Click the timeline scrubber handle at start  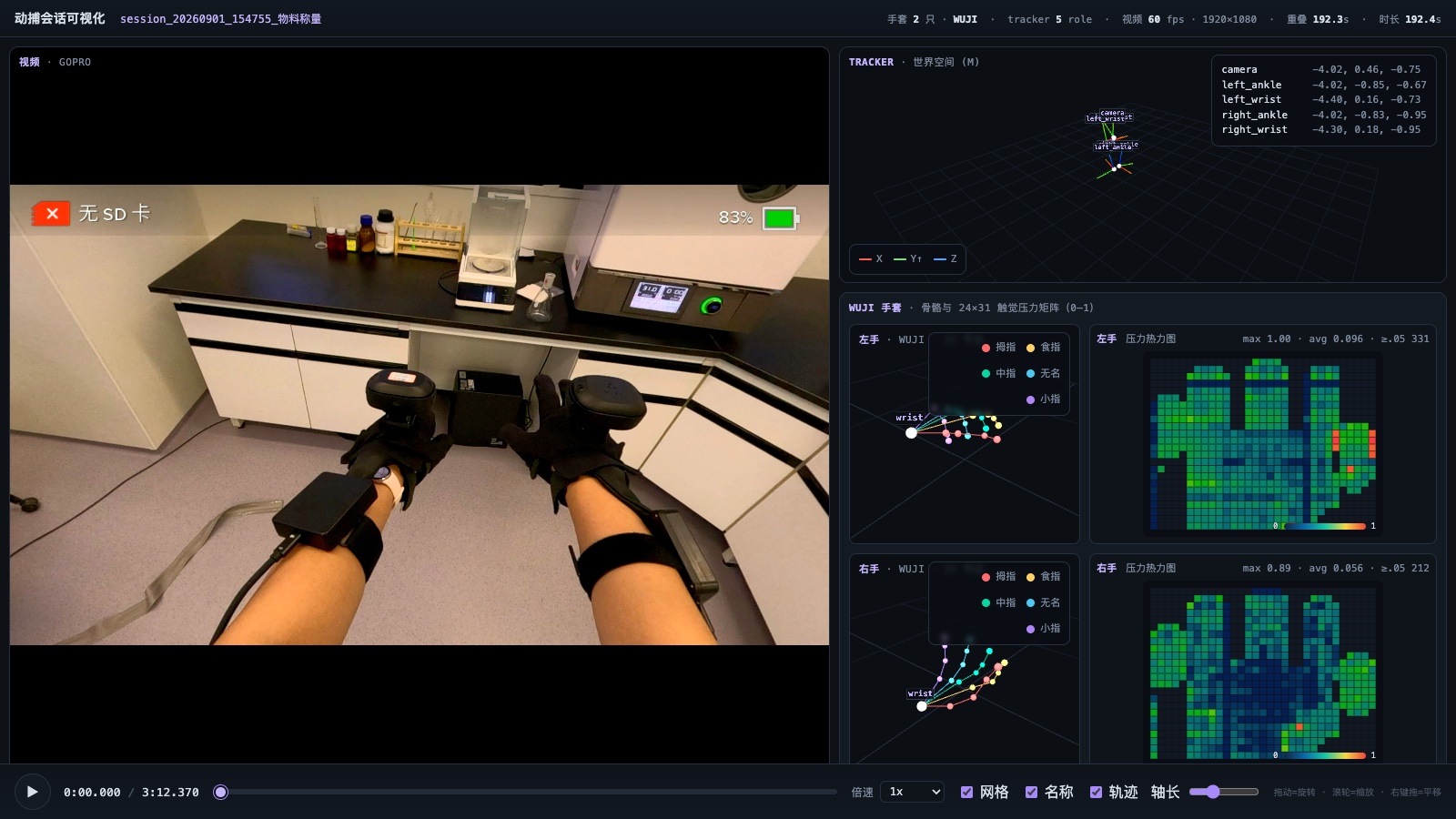(x=220, y=792)
